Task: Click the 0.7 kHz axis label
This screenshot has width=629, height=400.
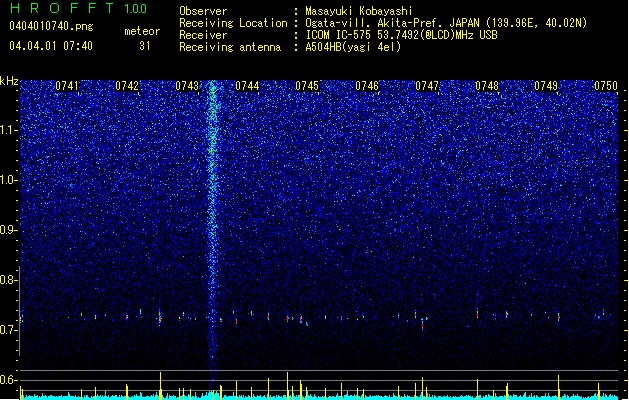Action: click(x=9, y=330)
